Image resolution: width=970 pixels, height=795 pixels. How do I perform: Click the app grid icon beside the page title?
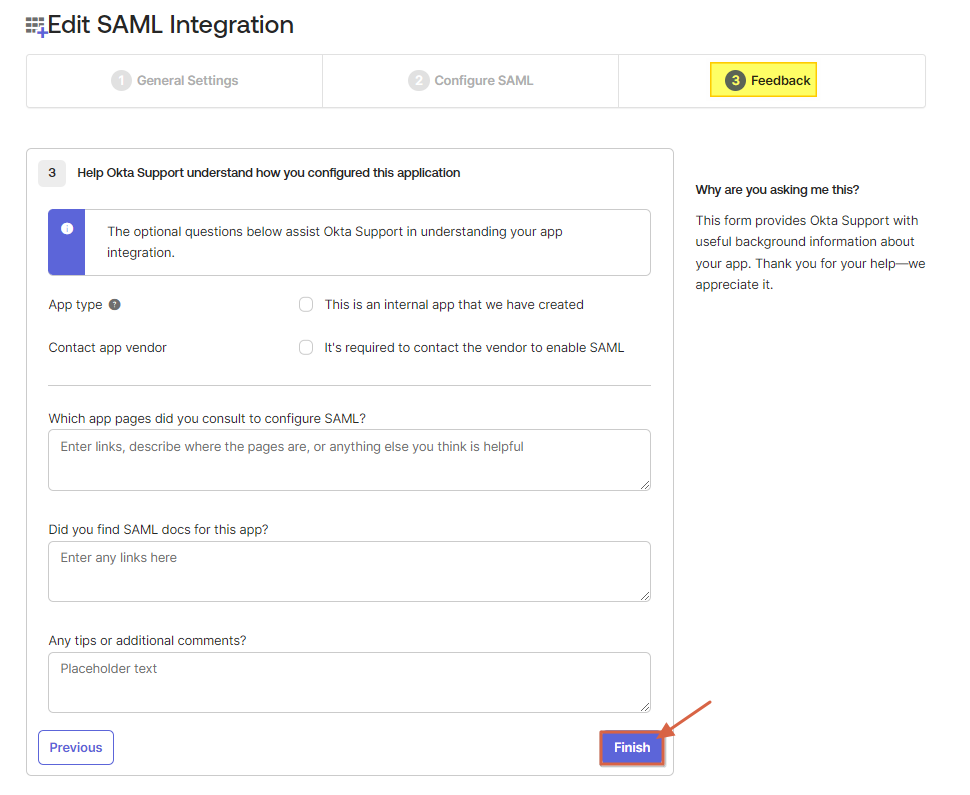click(36, 27)
